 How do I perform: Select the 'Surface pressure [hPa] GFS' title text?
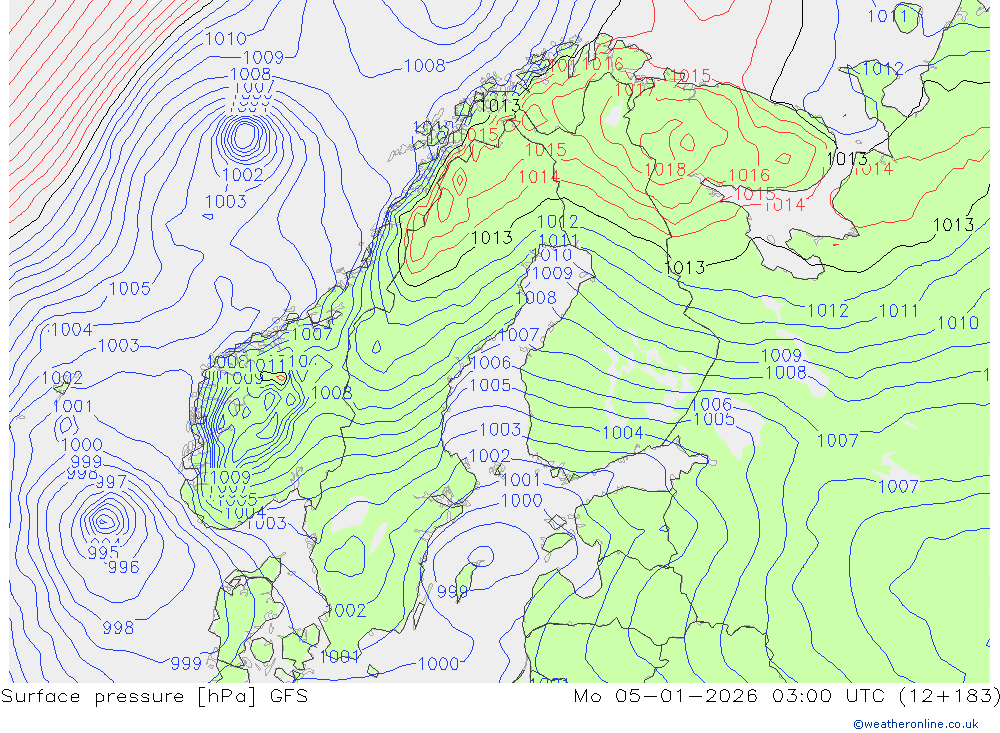pyautogui.click(x=154, y=696)
